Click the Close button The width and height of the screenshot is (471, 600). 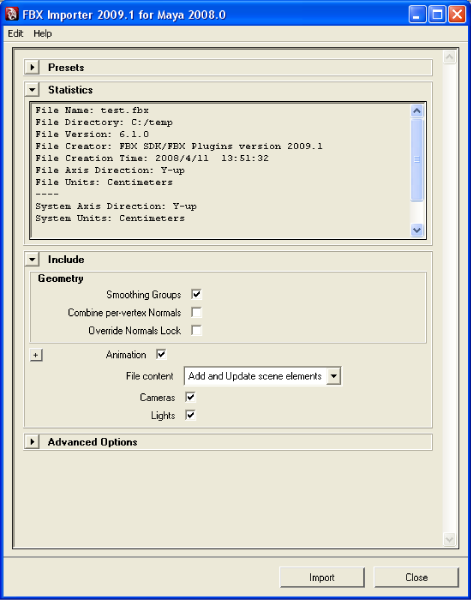click(x=416, y=577)
